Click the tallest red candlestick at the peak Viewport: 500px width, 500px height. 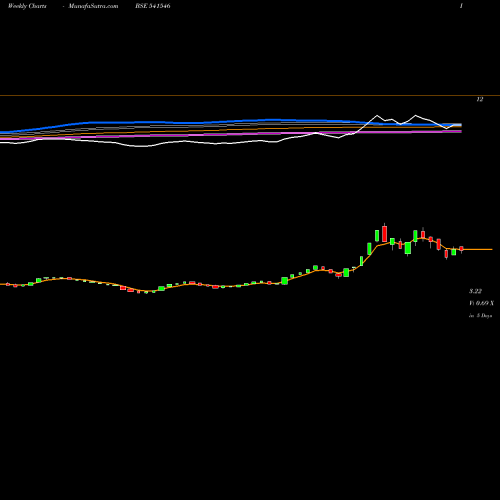tap(385, 233)
